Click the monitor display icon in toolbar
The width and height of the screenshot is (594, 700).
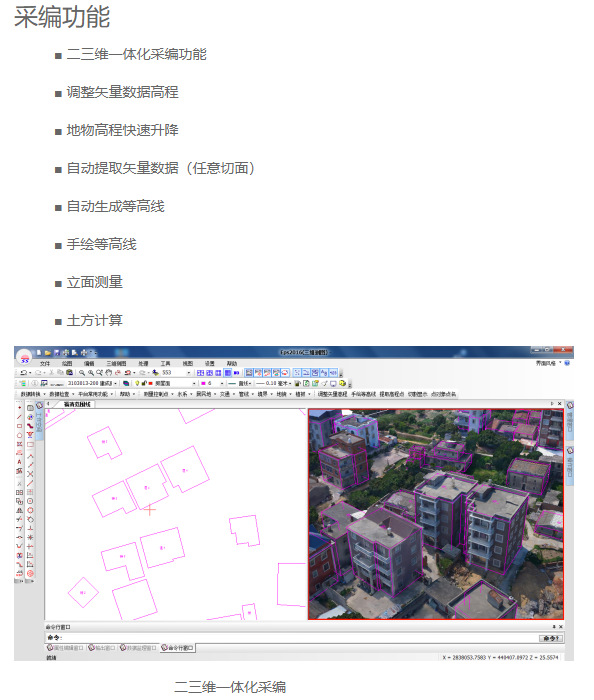pyautogui.click(x=333, y=383)
